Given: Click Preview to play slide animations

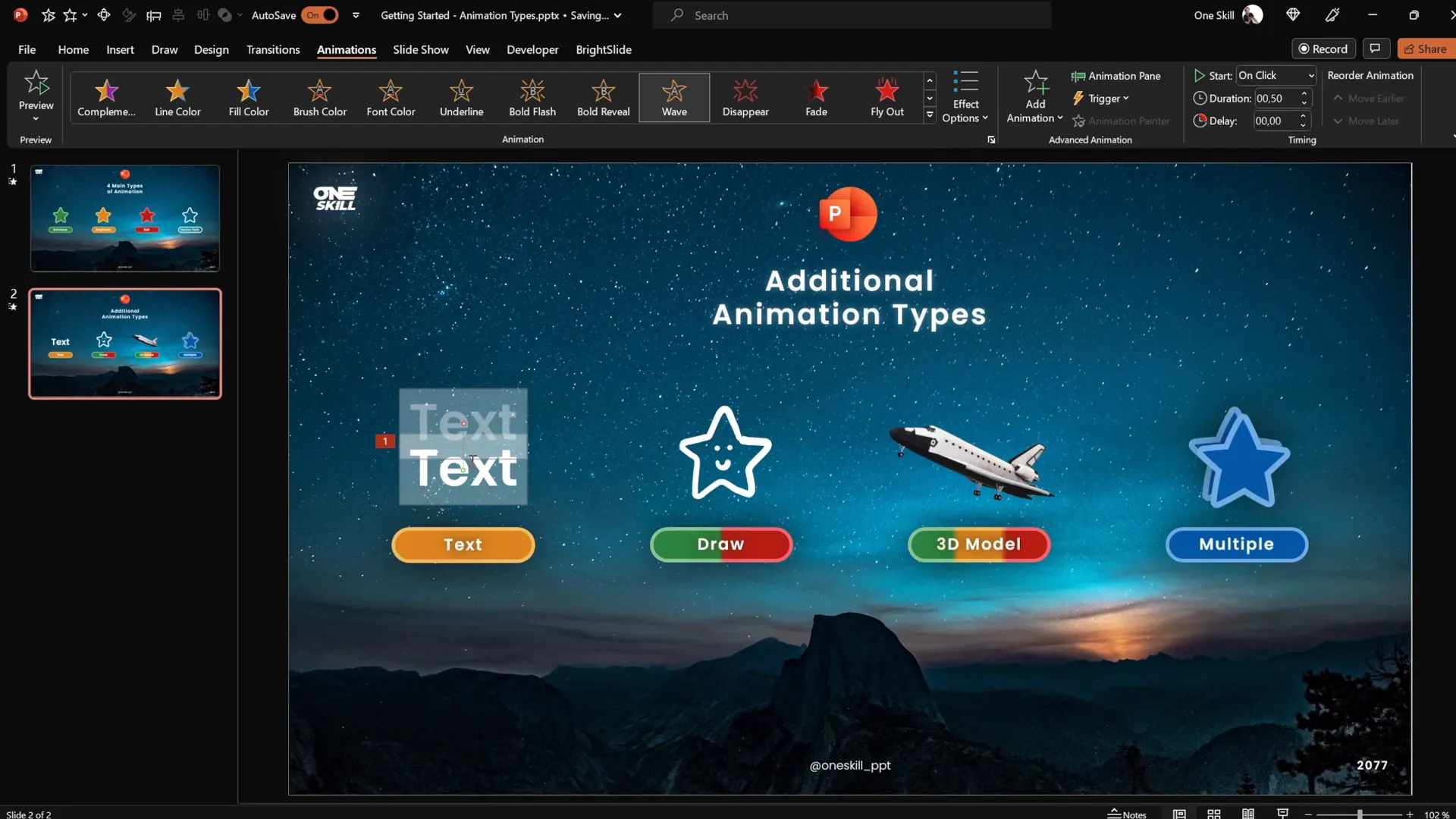Looking at the screenshot, I should pyautogui.click(x=35, y=95).
